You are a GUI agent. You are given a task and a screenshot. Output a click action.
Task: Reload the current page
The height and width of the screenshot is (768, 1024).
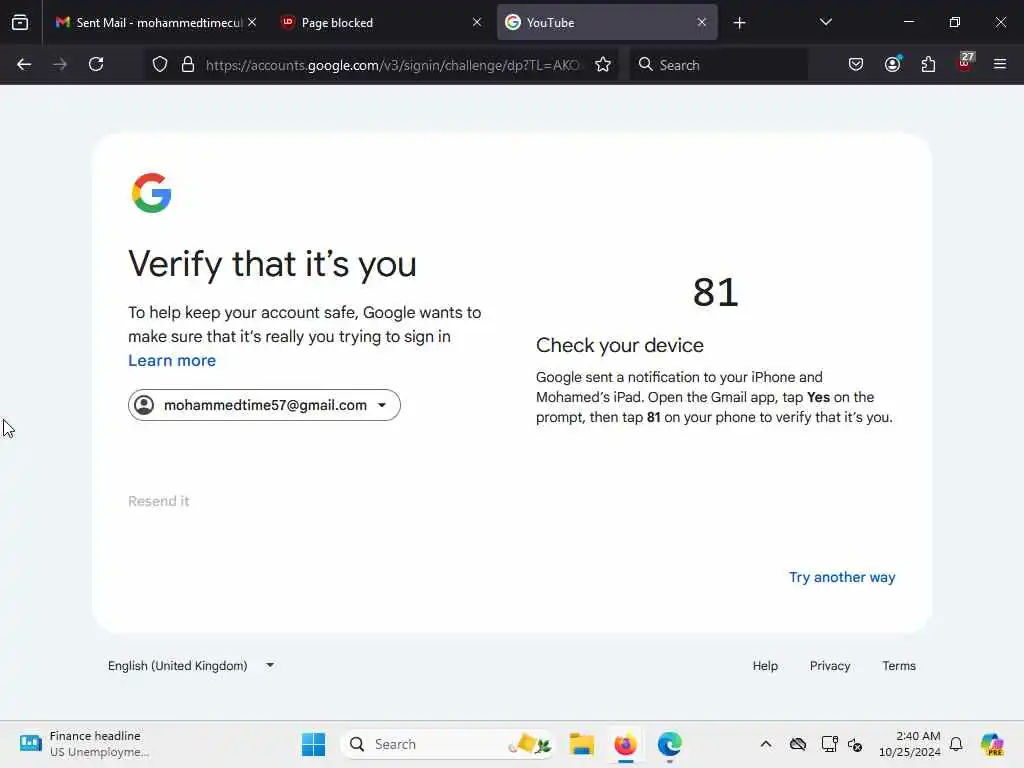pyautogui.click(x=96, y=64)
